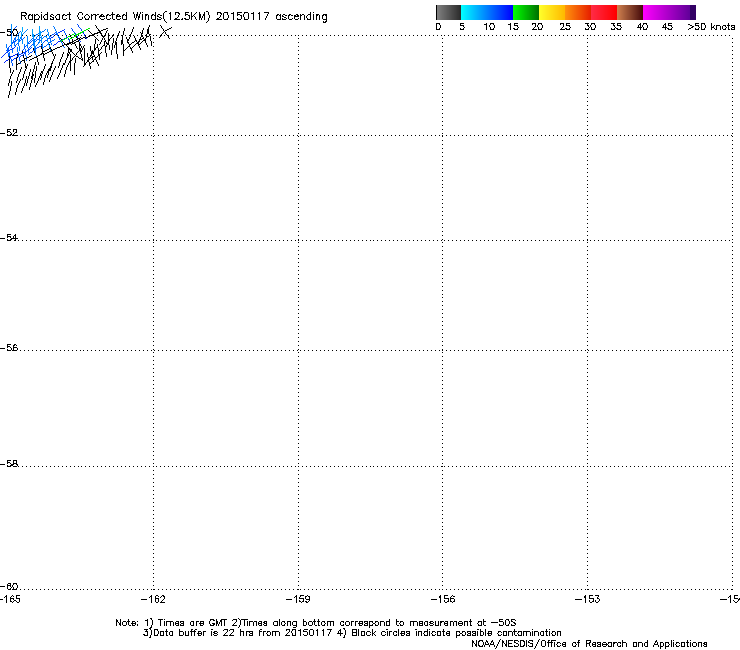Image resolution: width=740 pixels, height=650 pixels.
Task: Click the gray 0-5 knots color segment
Action: click(448, 12)
